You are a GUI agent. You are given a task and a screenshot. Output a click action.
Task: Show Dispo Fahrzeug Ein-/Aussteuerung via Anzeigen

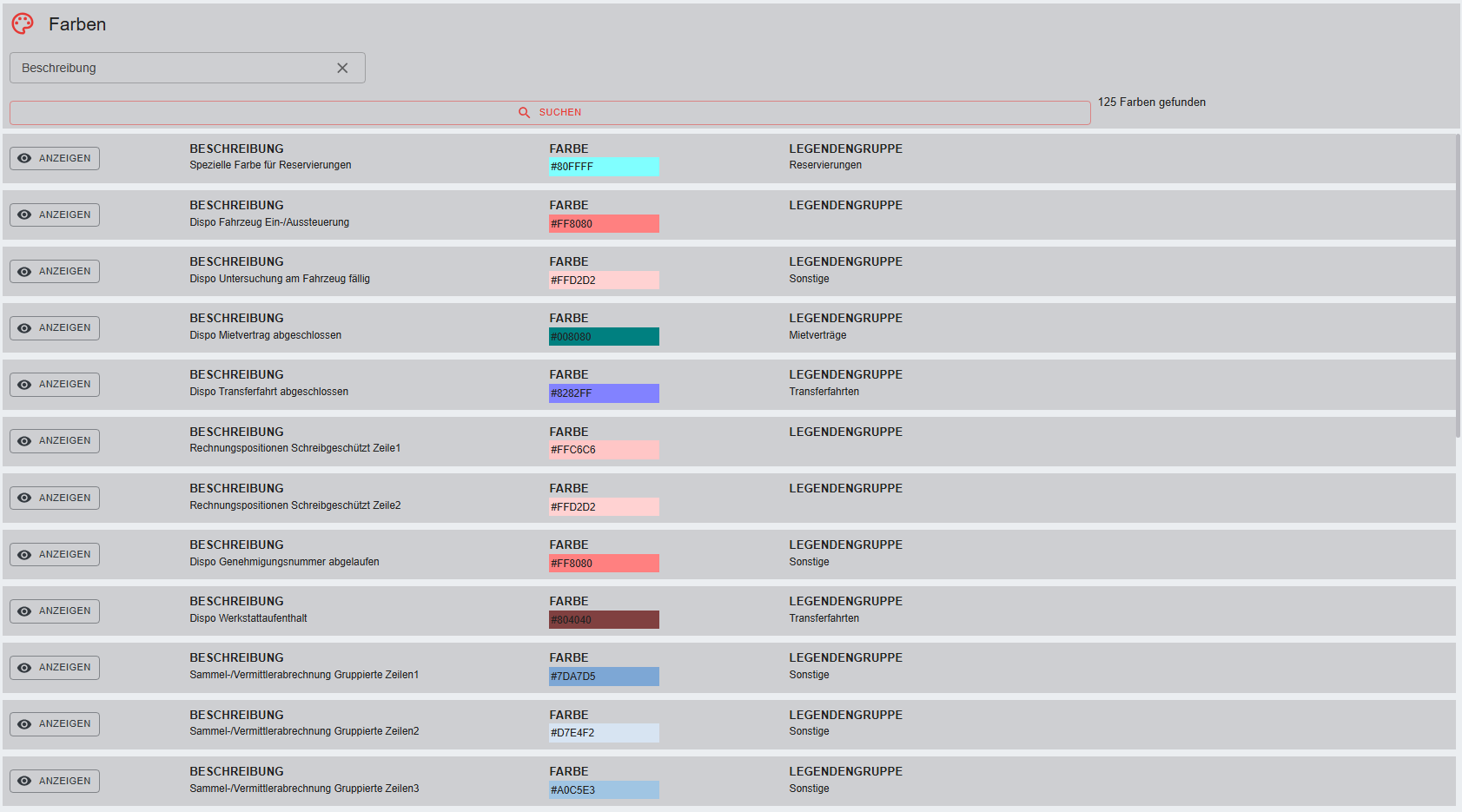(55, 215)
